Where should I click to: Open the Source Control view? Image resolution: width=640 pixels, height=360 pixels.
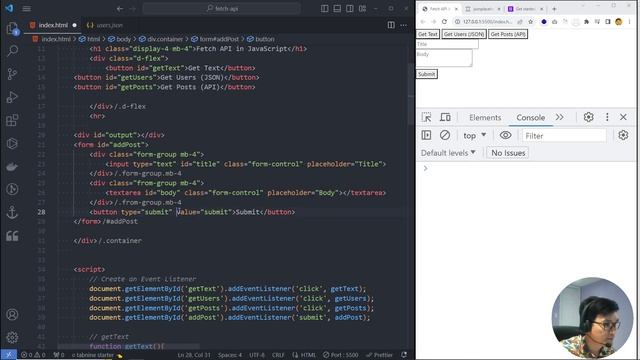click(12, 74)
